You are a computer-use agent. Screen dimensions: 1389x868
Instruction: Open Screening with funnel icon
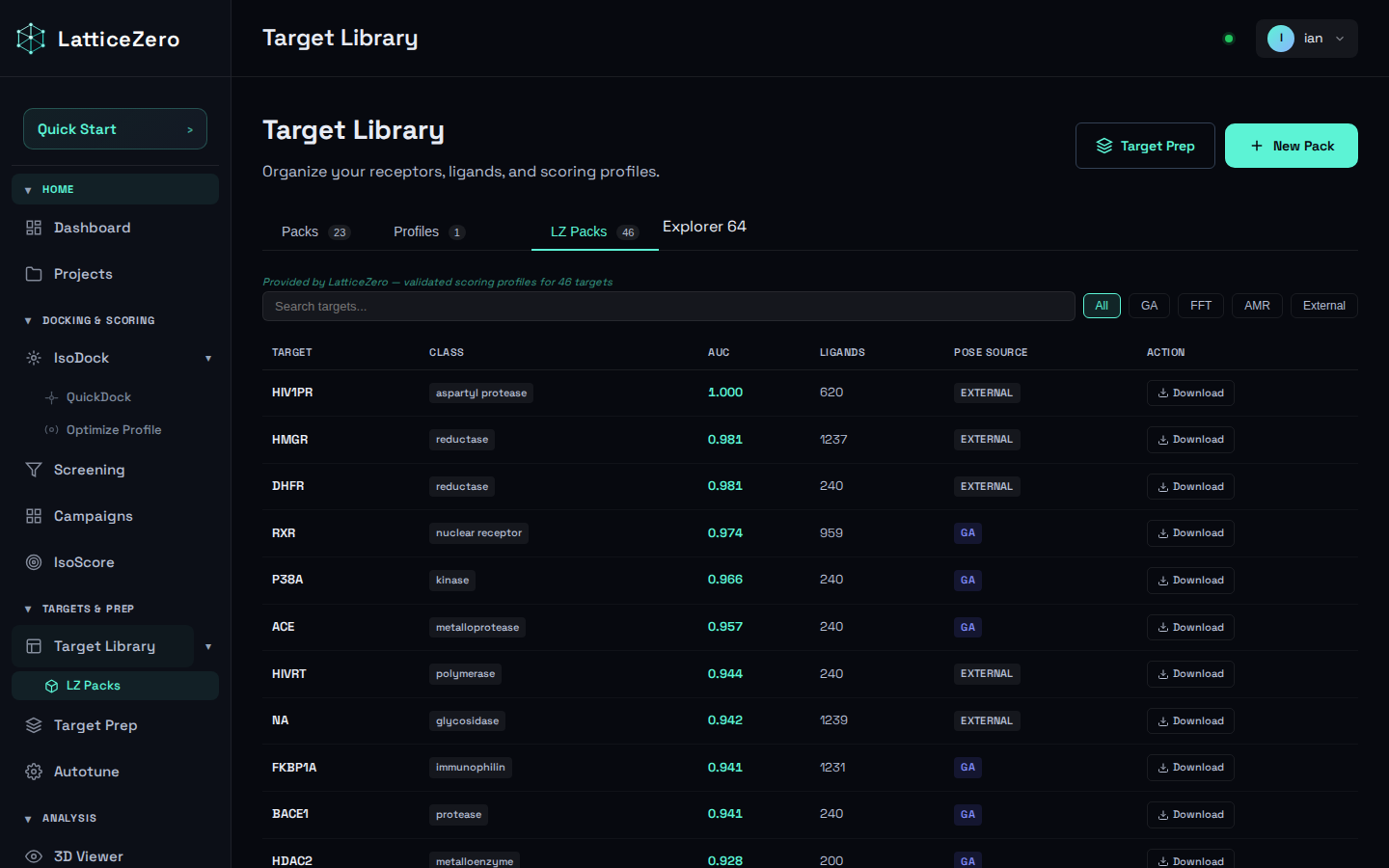point(115,470)
